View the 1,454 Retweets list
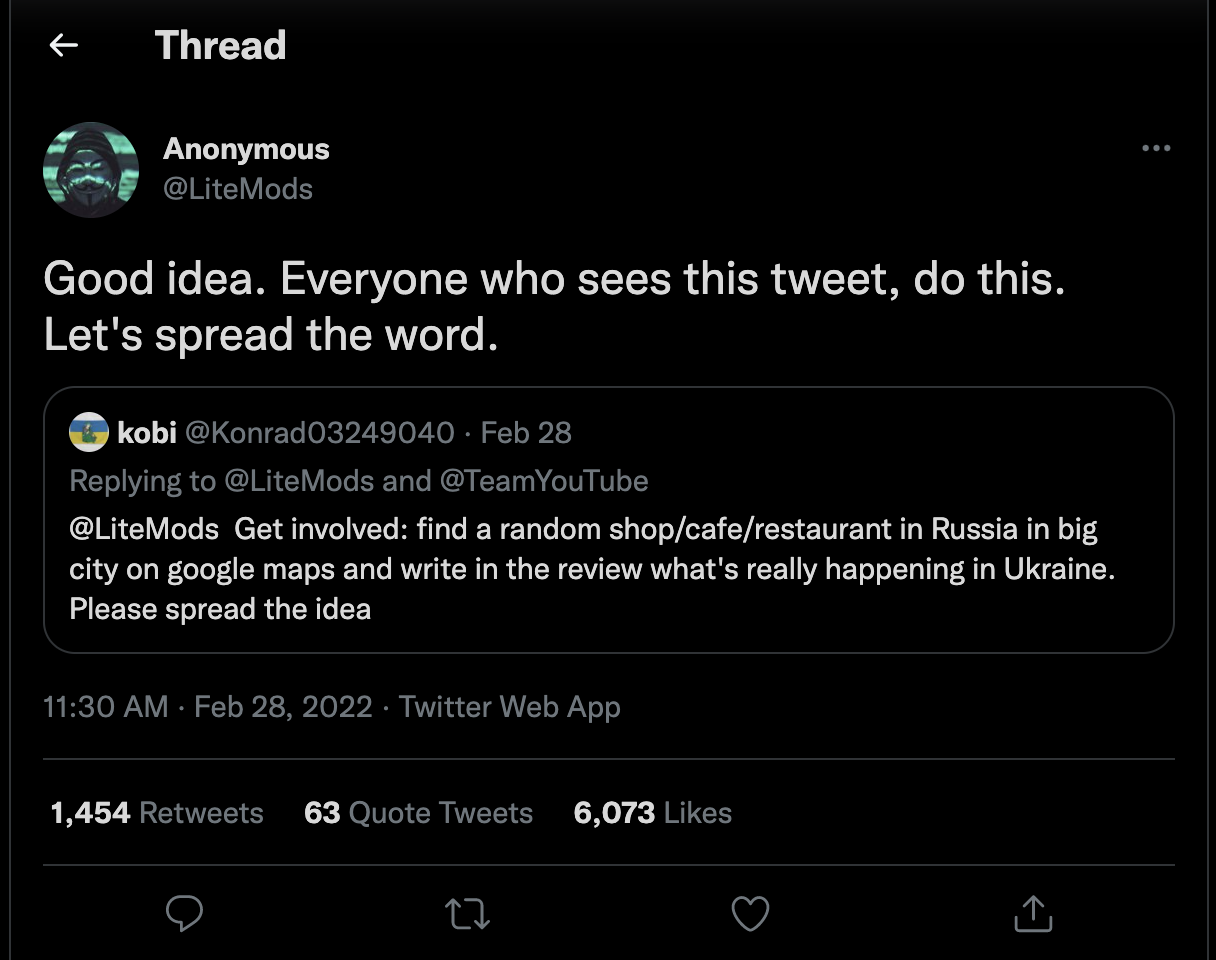 click(157, 813)
